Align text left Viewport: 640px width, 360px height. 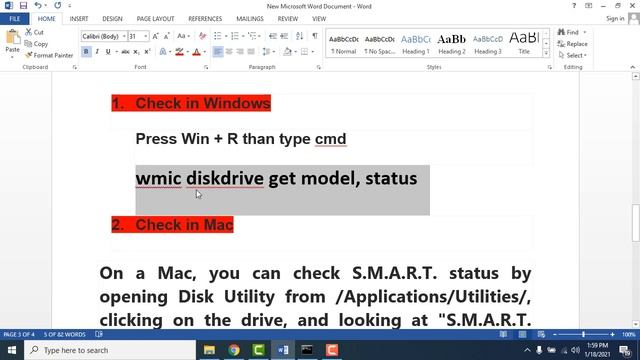pyautogui.click(x=218, y=52)
